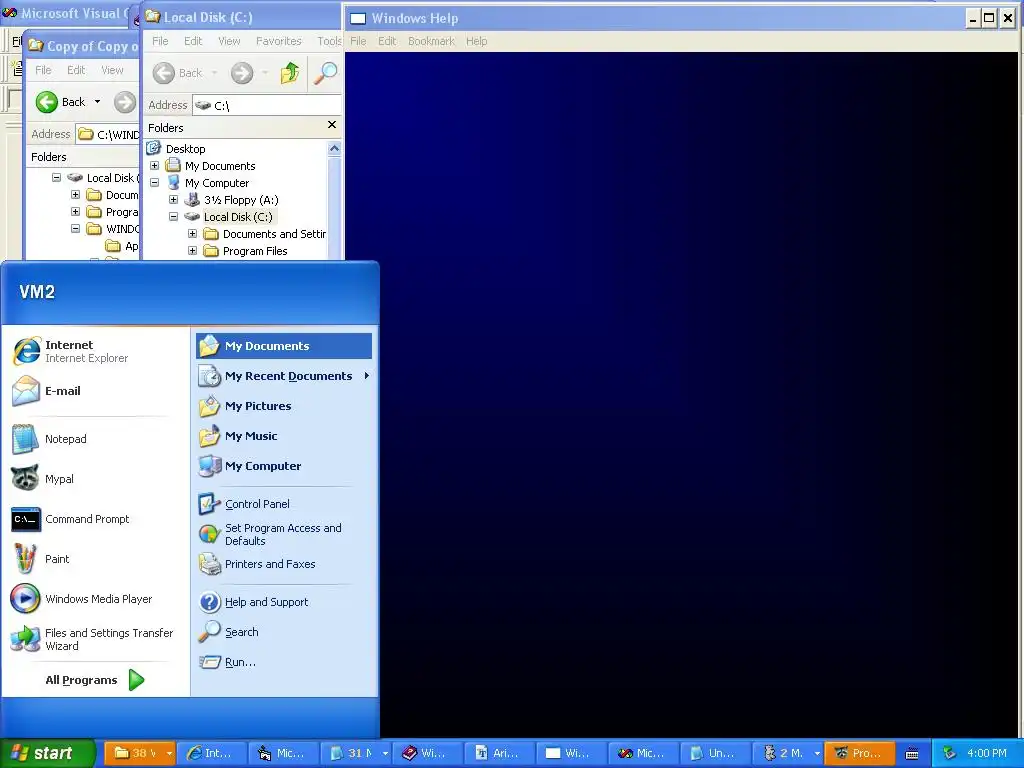Open Favorites menu in Local Disk window

coord(278,41)
